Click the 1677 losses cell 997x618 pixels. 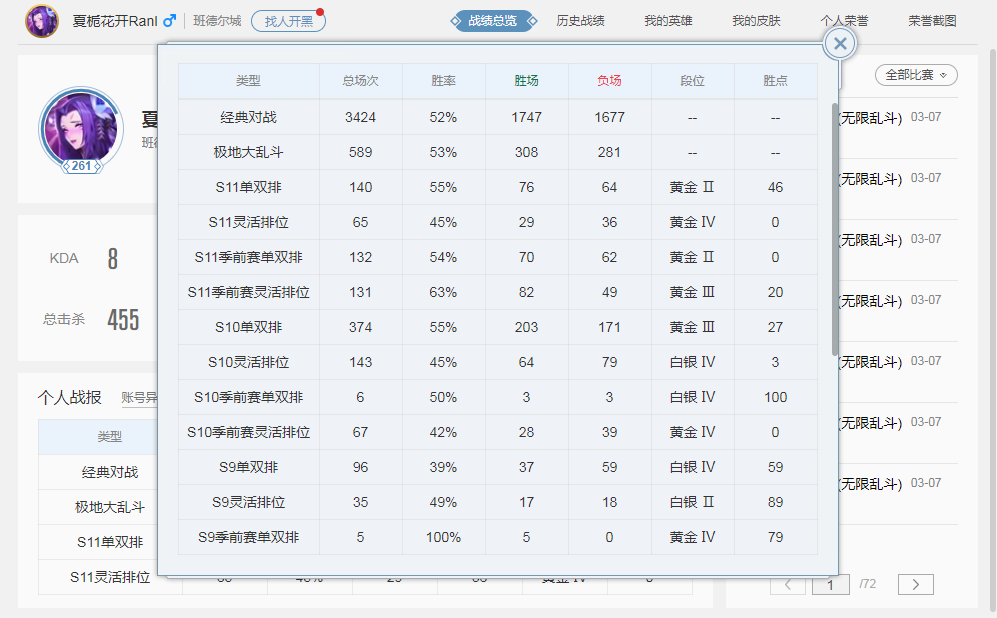pyautogui.click(x=609, y=117)
